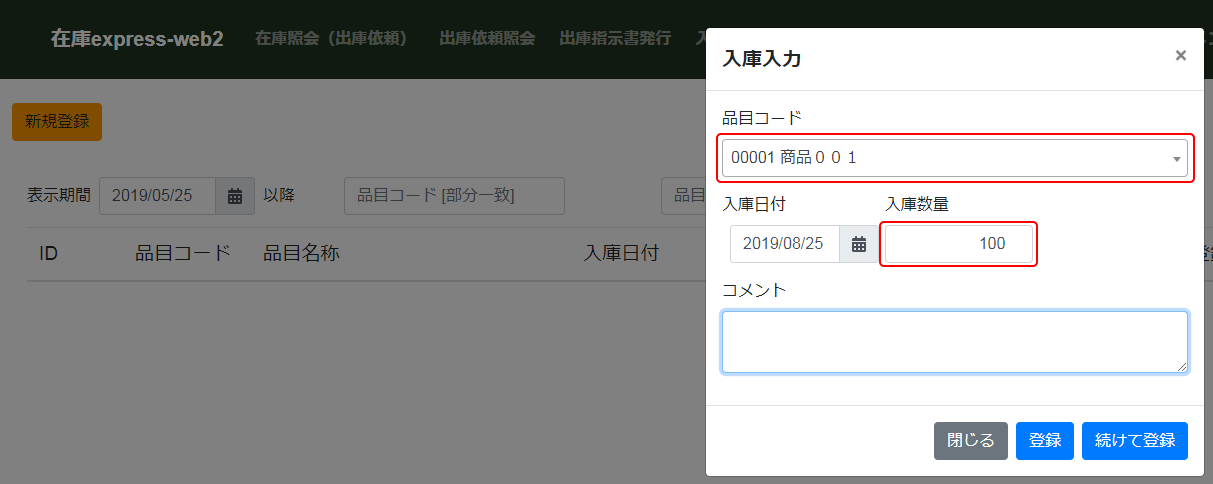
Task: Click the 閉じる button in the dialog
Action: [970, 441]
